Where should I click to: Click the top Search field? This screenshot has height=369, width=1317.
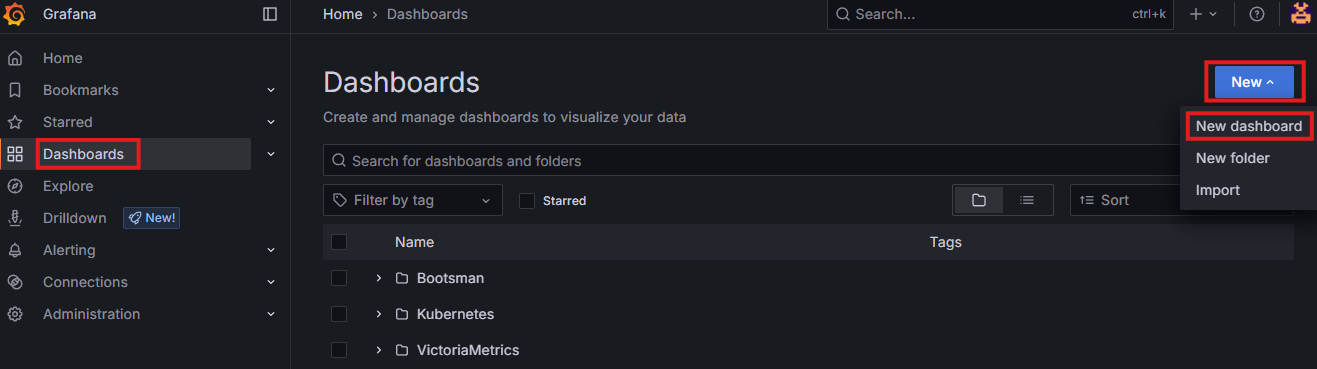pyautogui.click(x=1001, y=14)
